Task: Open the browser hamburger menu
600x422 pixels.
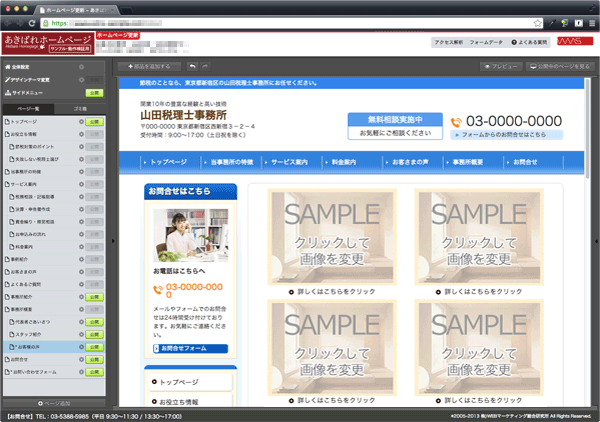Action: pos(590,21)
